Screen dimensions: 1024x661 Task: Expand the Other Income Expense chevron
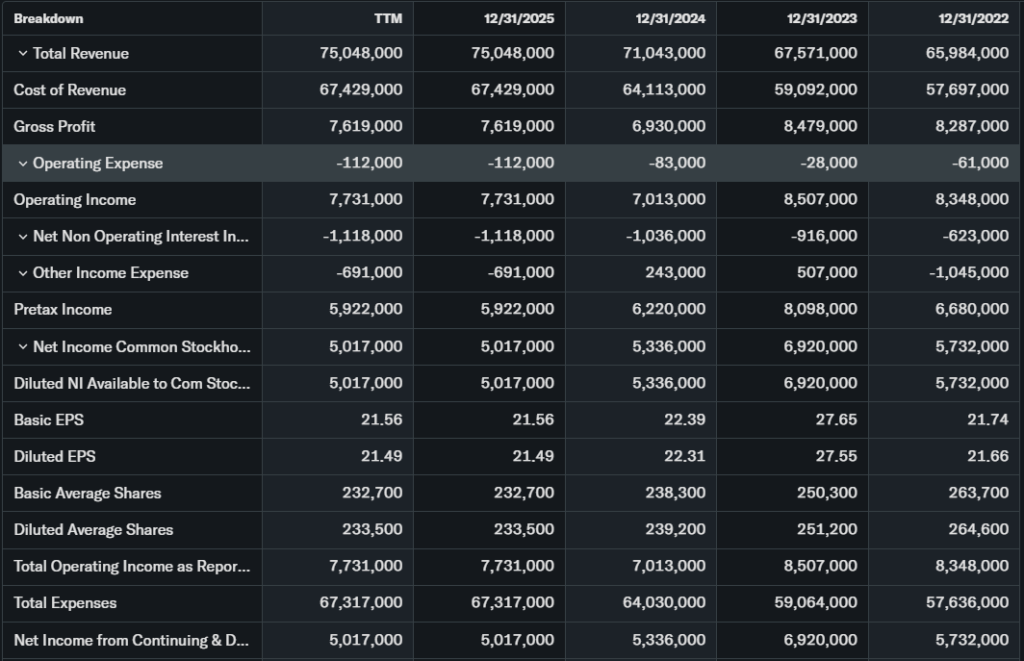point(22,273)
